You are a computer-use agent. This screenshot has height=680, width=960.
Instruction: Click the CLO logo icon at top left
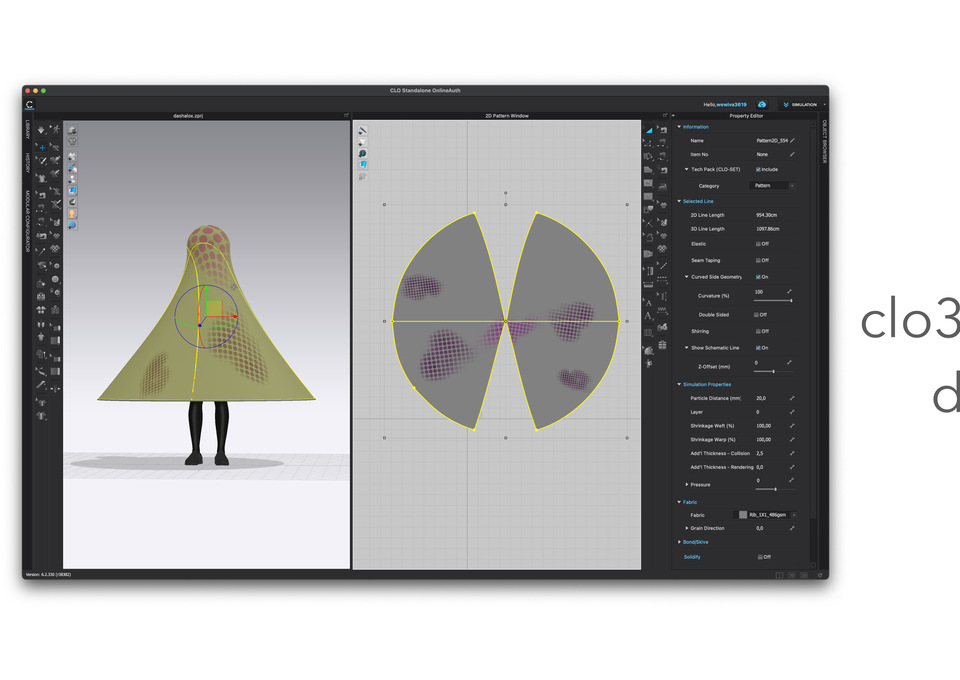[x=30, y=104]
